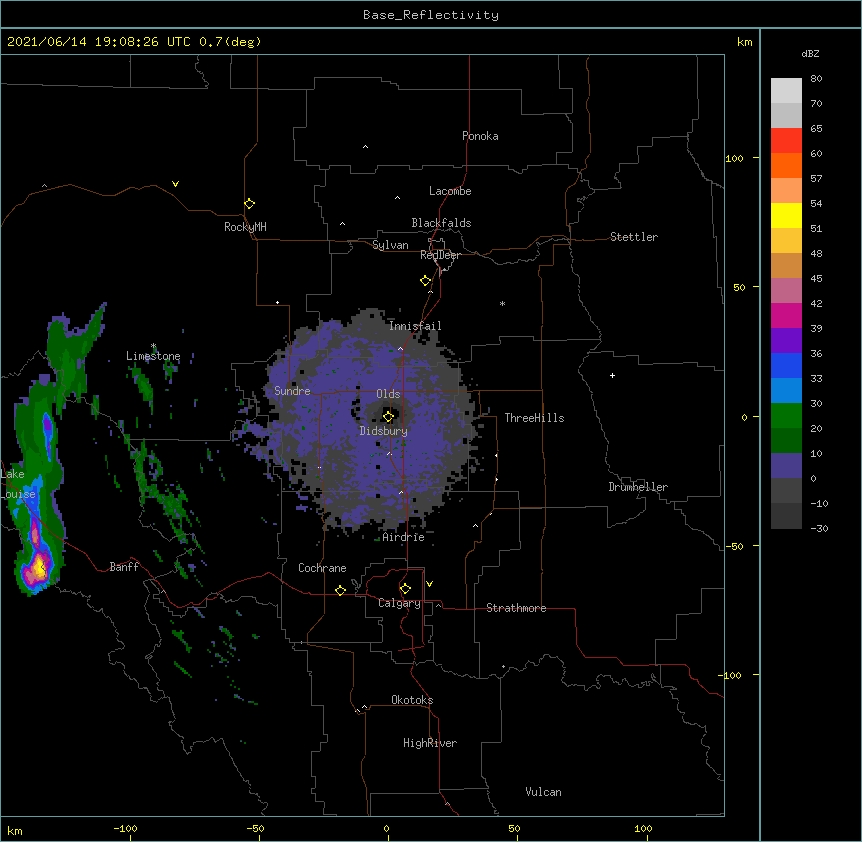Click the -50 tick label on the right axis
Image resolution: width=862 pixels, height=842 pixels.
coord(734,546)
